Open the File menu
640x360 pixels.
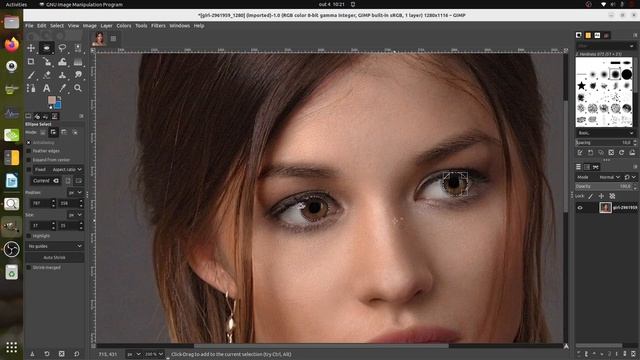pyautogui.click(x=29, y=26)
